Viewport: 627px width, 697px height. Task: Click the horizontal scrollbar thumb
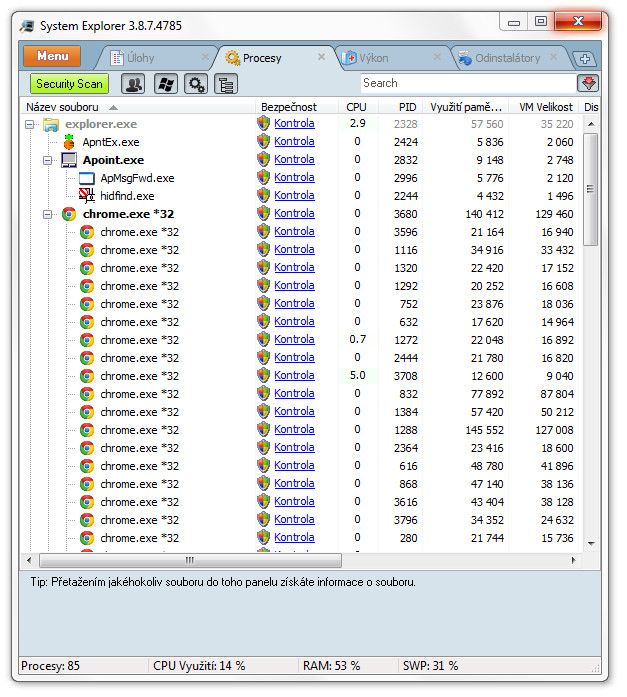pos(190,560)
